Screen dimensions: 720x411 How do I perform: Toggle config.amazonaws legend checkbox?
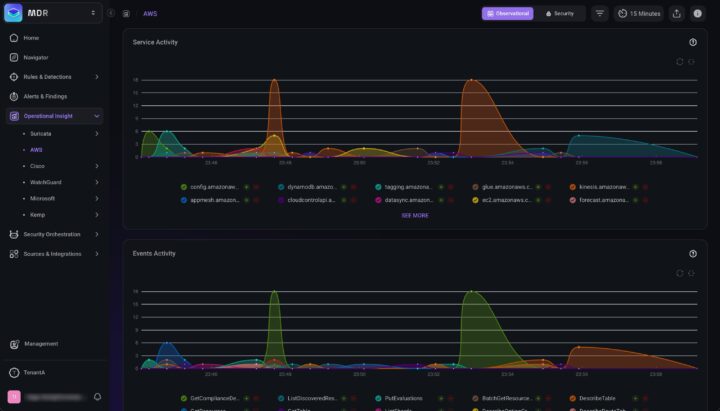(184, 187)
